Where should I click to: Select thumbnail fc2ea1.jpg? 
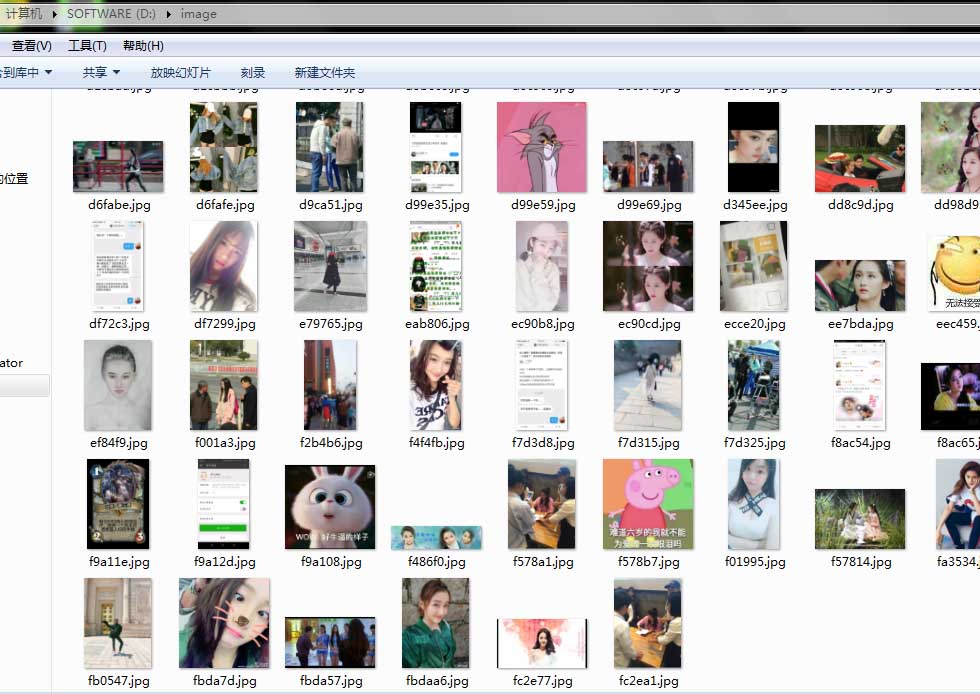(x=648, y=623)
